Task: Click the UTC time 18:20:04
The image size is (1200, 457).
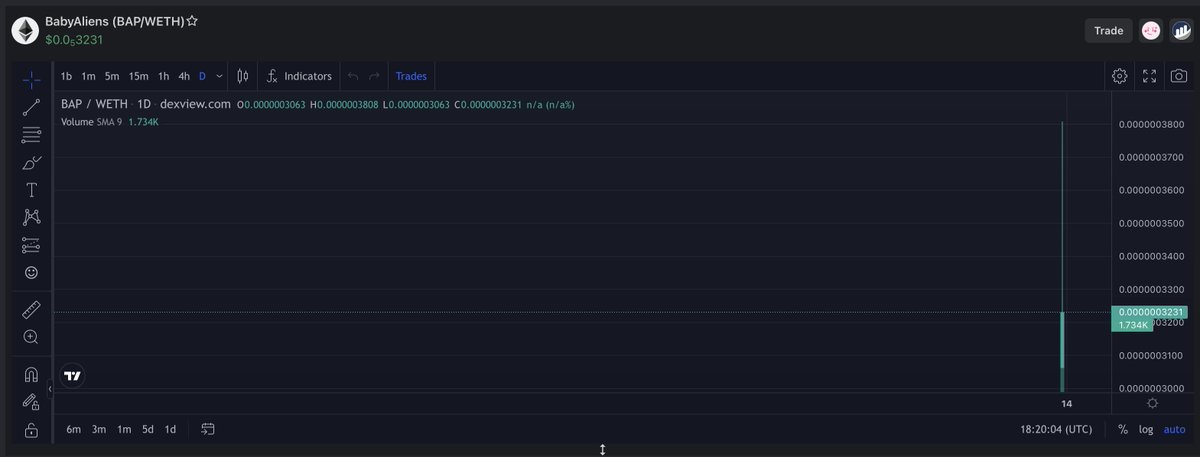Action: [x=1056, y=429]
